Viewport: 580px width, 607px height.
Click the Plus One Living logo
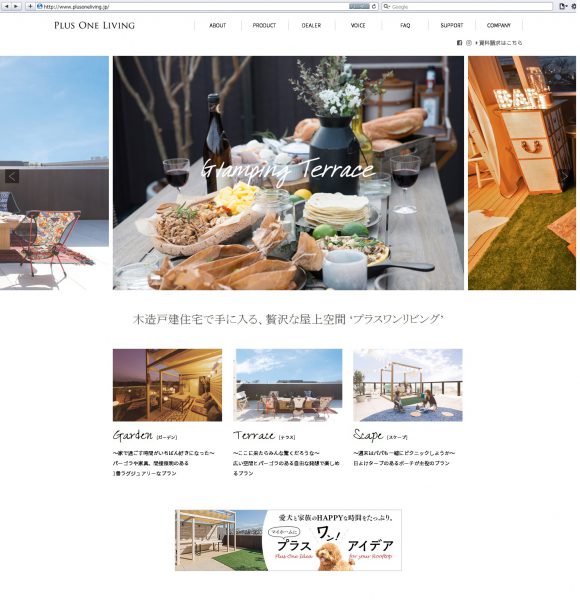94,26
